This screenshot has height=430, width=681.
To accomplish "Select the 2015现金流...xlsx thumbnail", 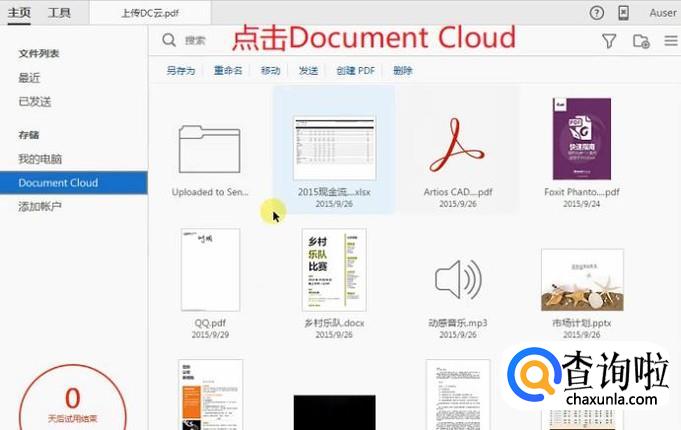I will click(x=334, y=148).
